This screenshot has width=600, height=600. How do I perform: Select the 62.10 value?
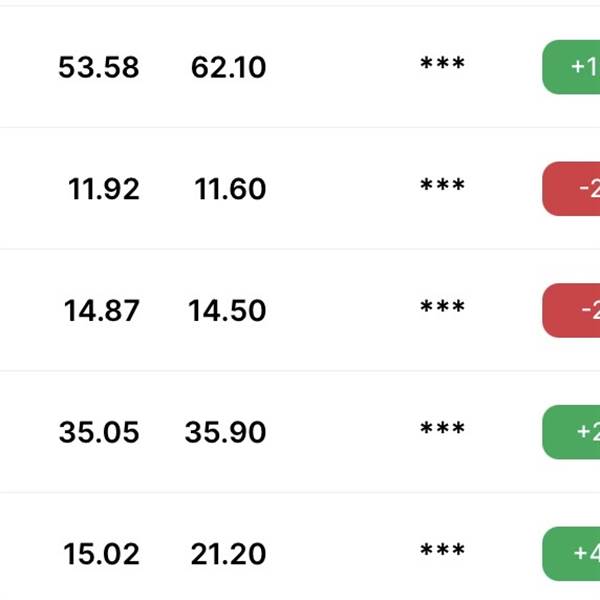[227, 68]
